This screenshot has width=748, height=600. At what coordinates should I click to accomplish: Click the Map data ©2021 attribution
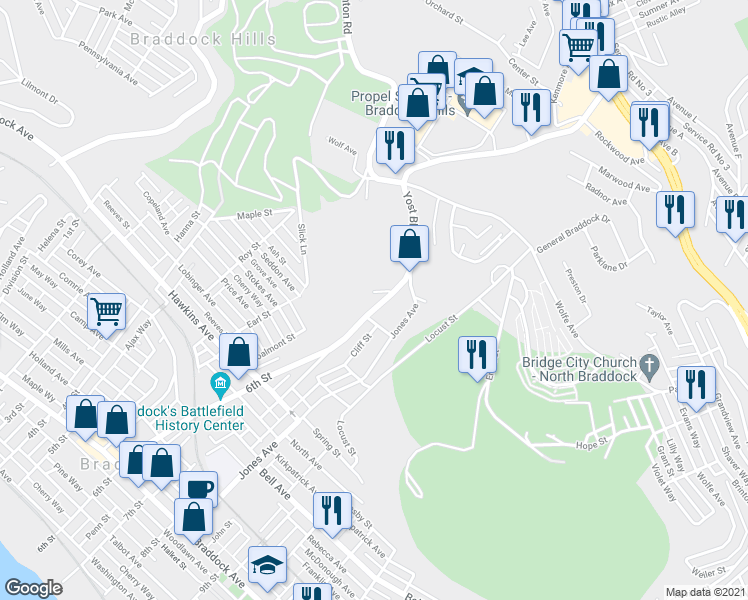[706, 593]
